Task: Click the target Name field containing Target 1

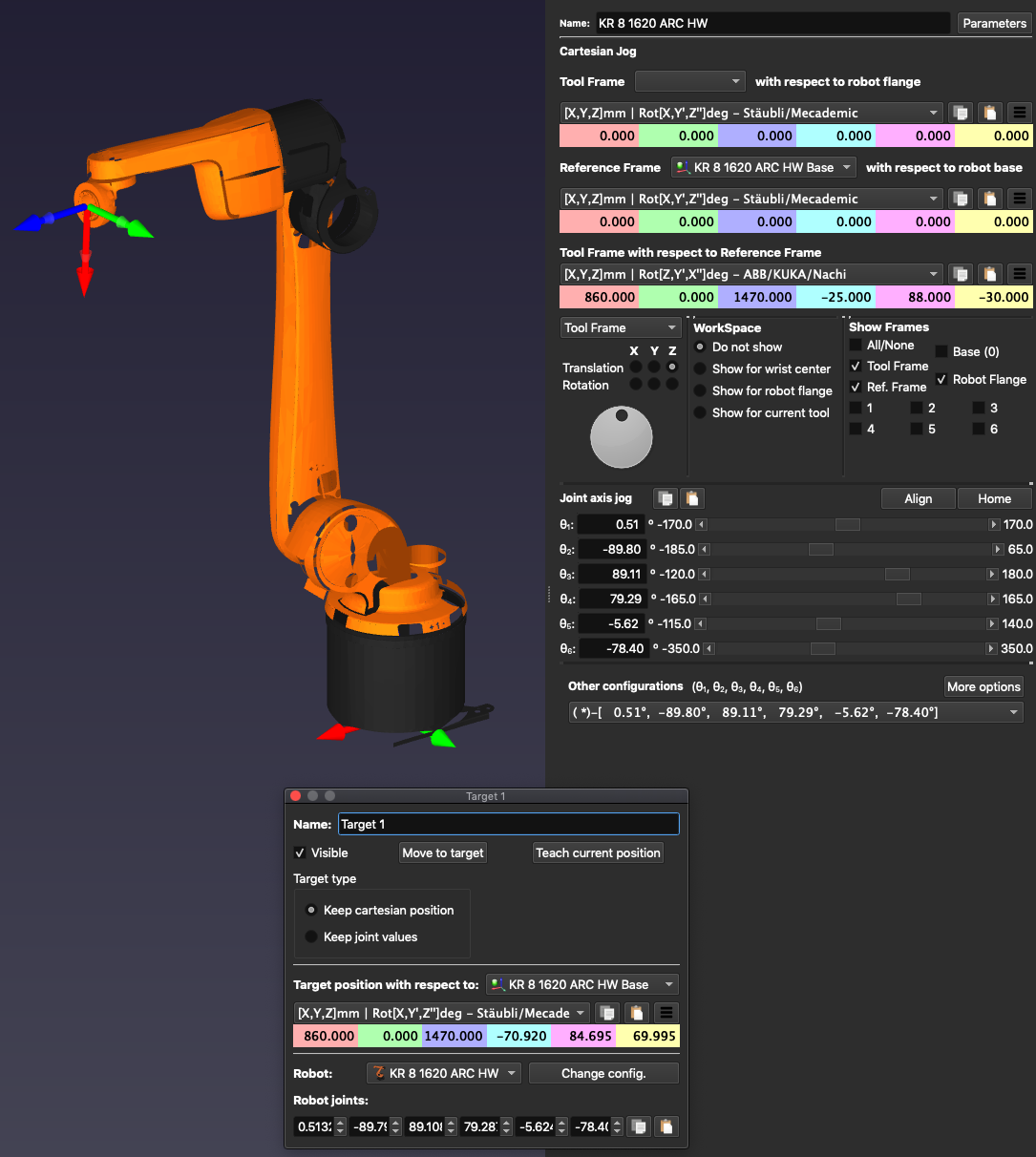Action: 508,824
